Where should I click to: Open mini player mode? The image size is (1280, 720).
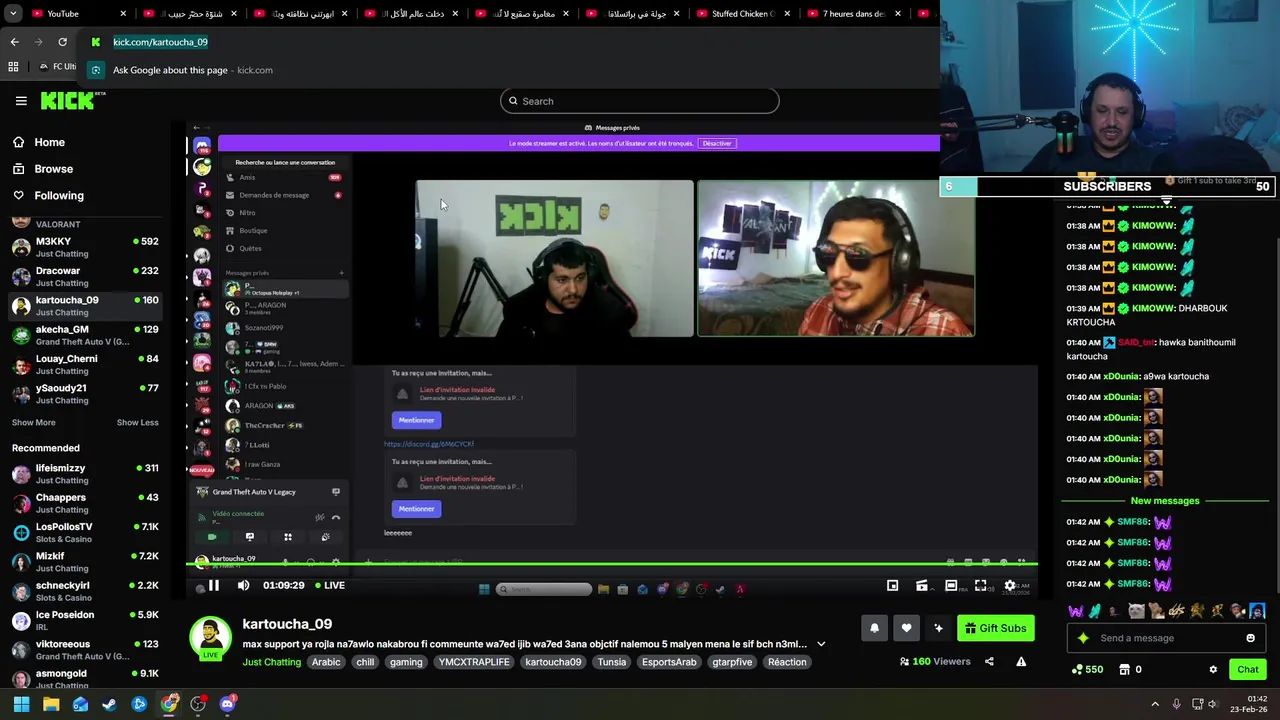point(892,586)
